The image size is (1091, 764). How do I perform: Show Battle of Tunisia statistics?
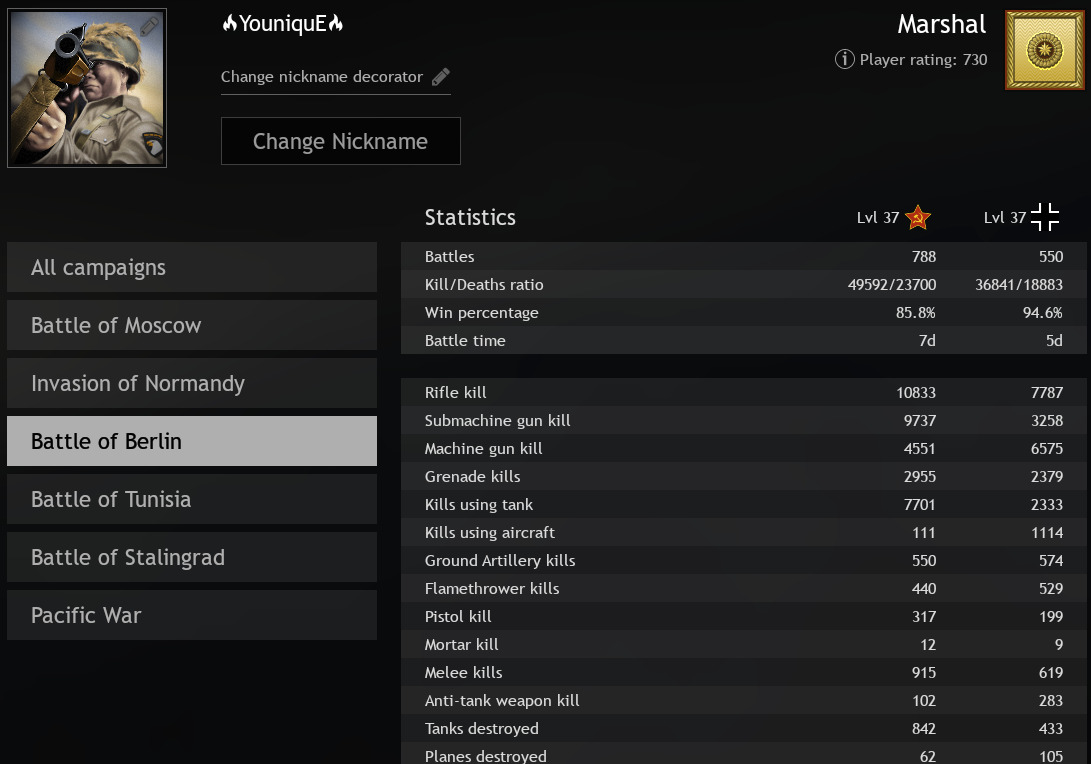coord(192,500)
